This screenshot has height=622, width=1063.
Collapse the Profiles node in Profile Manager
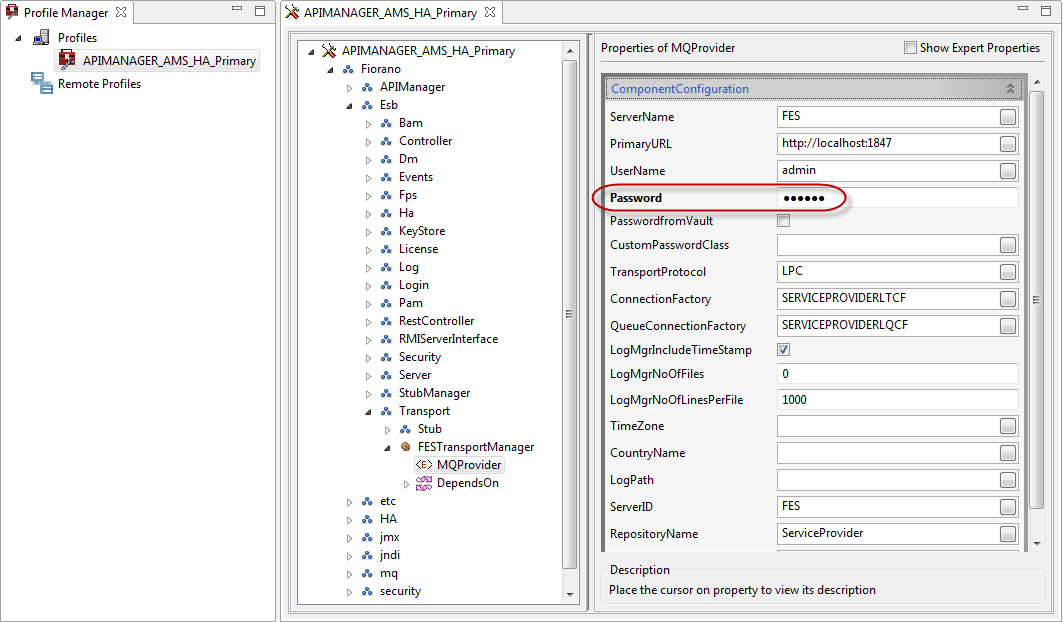[18, 38]
